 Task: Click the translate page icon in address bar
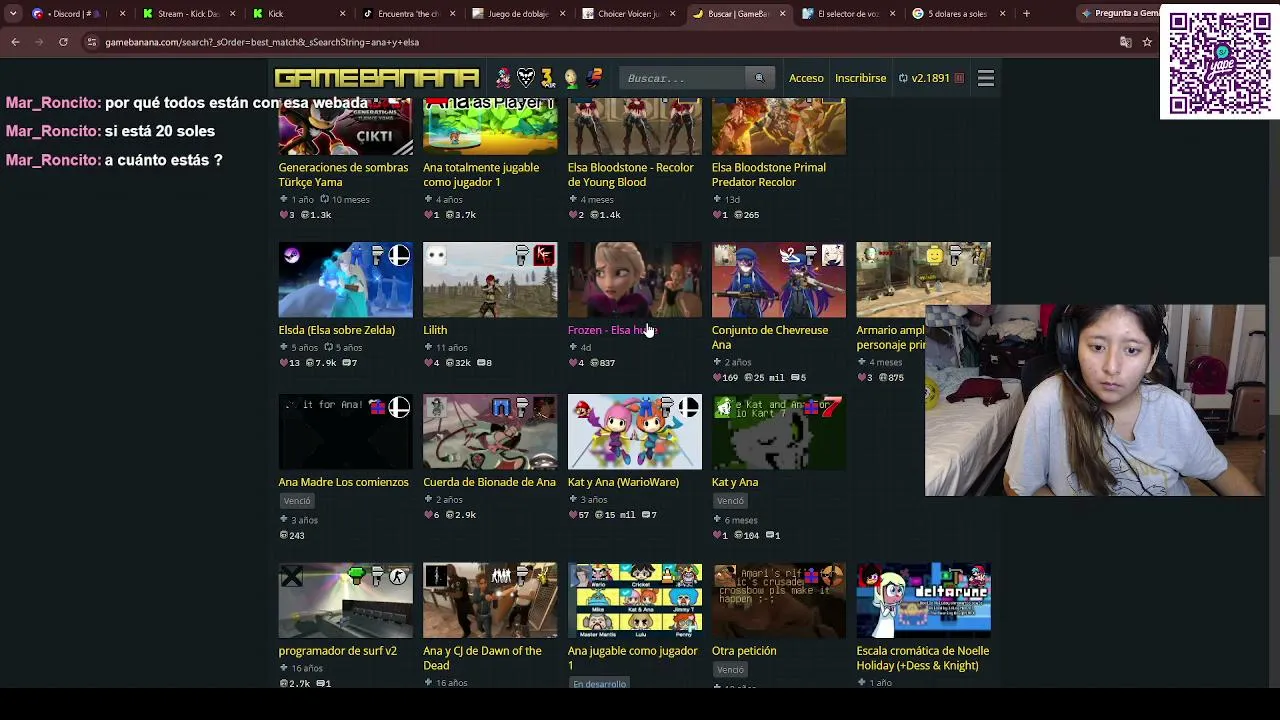1125,42
